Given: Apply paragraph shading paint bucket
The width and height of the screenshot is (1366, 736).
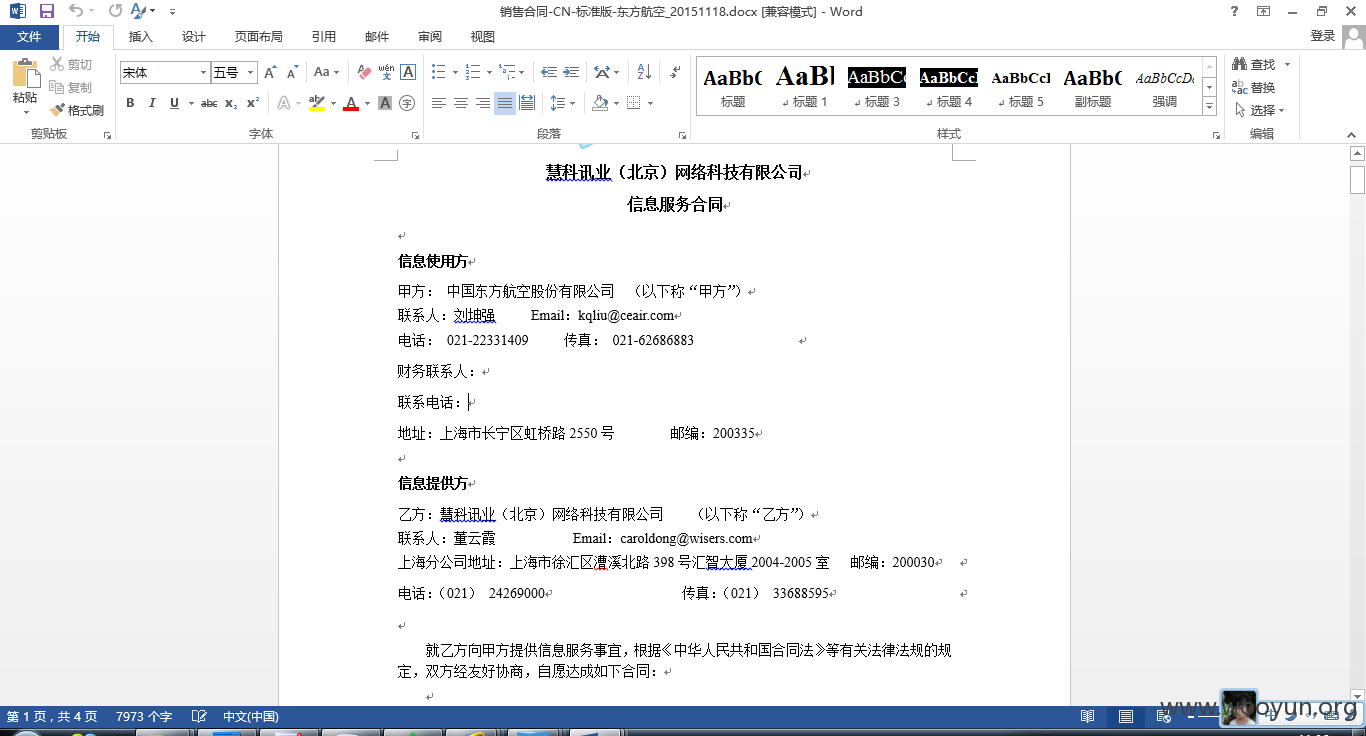Looking at the screenshot, I should pyautogui.click(x=599, y=103).
